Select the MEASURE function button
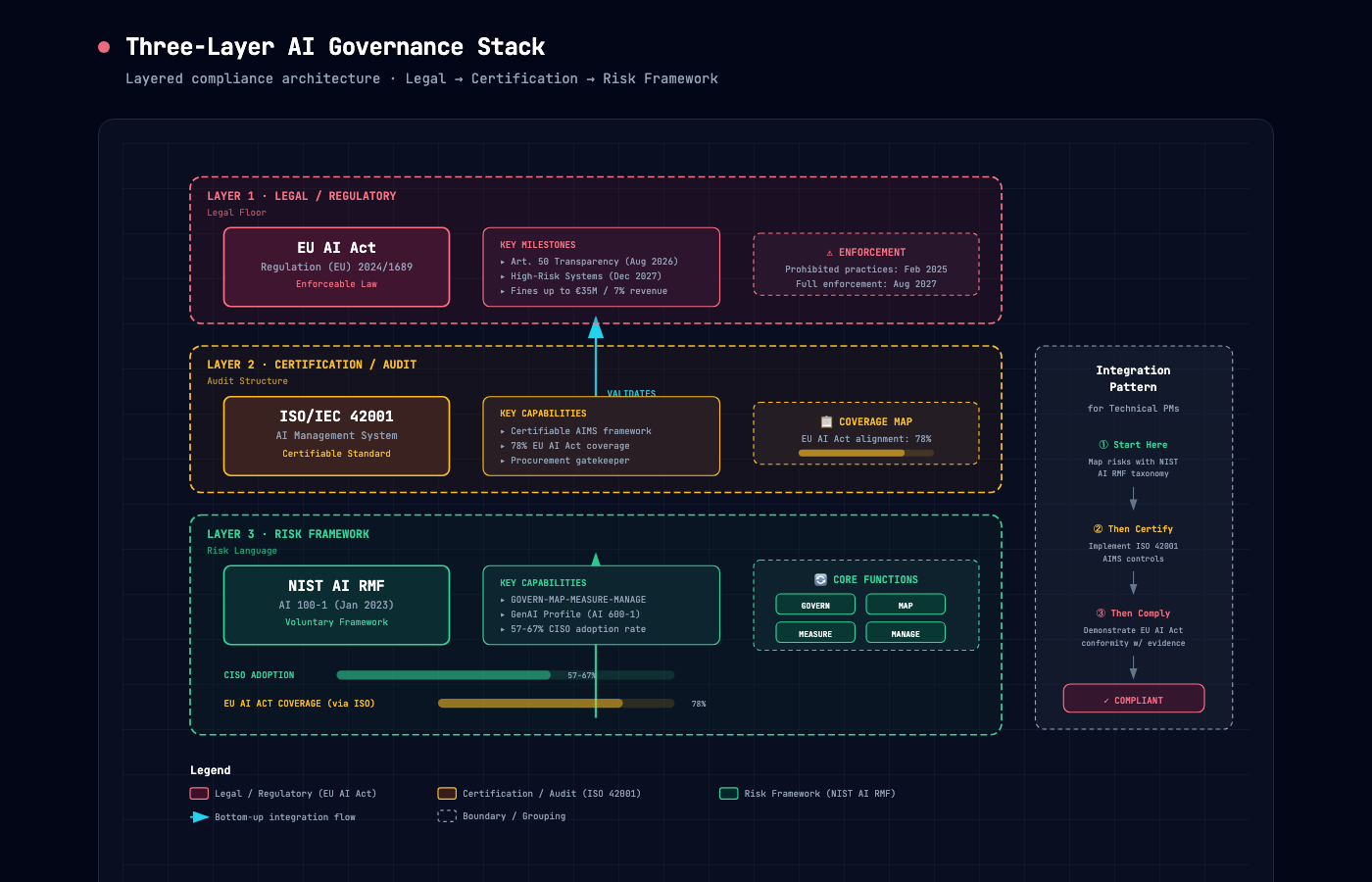This screenshot has width=1372, height=882. 815,633
